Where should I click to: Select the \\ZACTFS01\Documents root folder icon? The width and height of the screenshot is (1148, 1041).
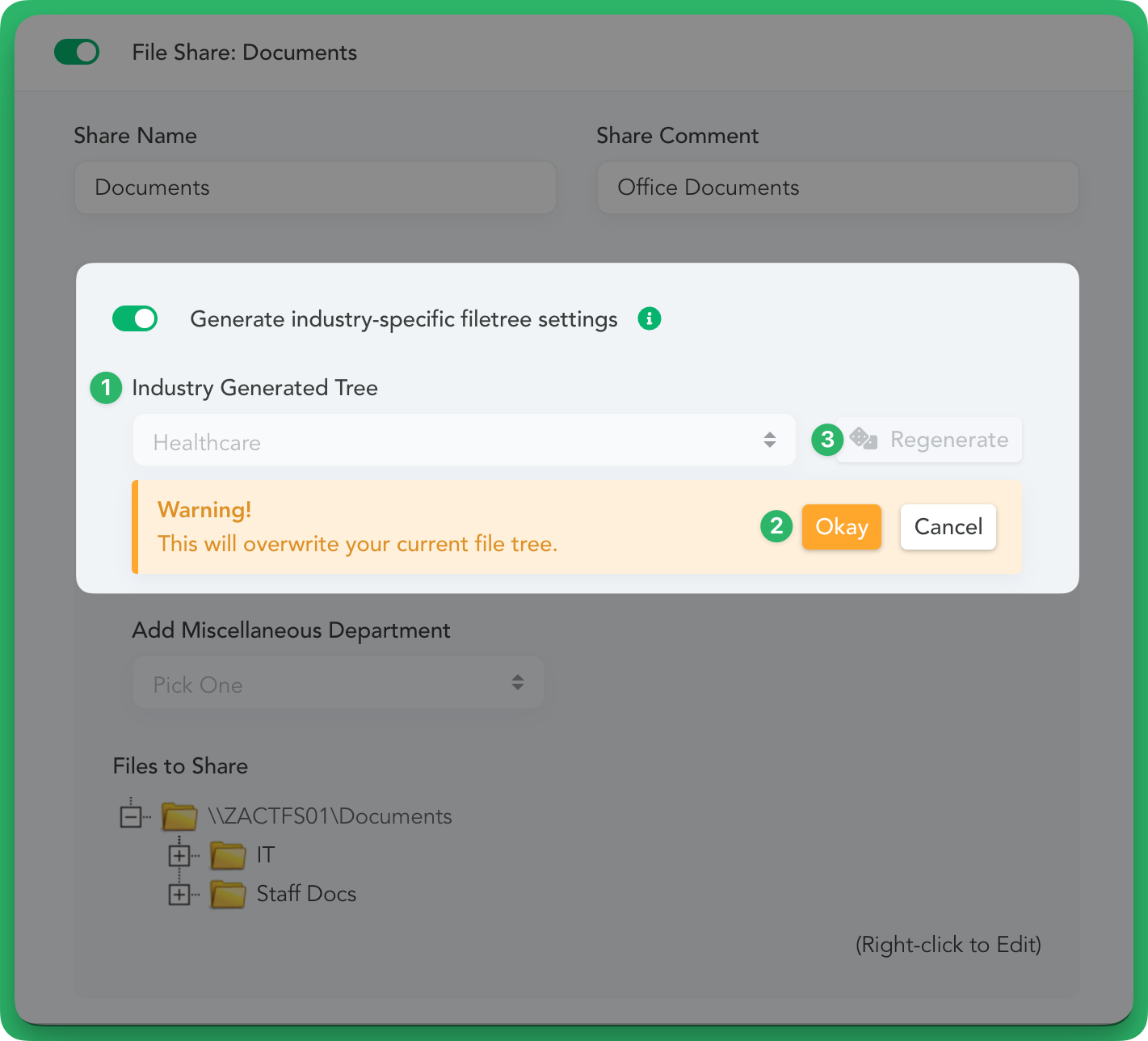point(179,816)
